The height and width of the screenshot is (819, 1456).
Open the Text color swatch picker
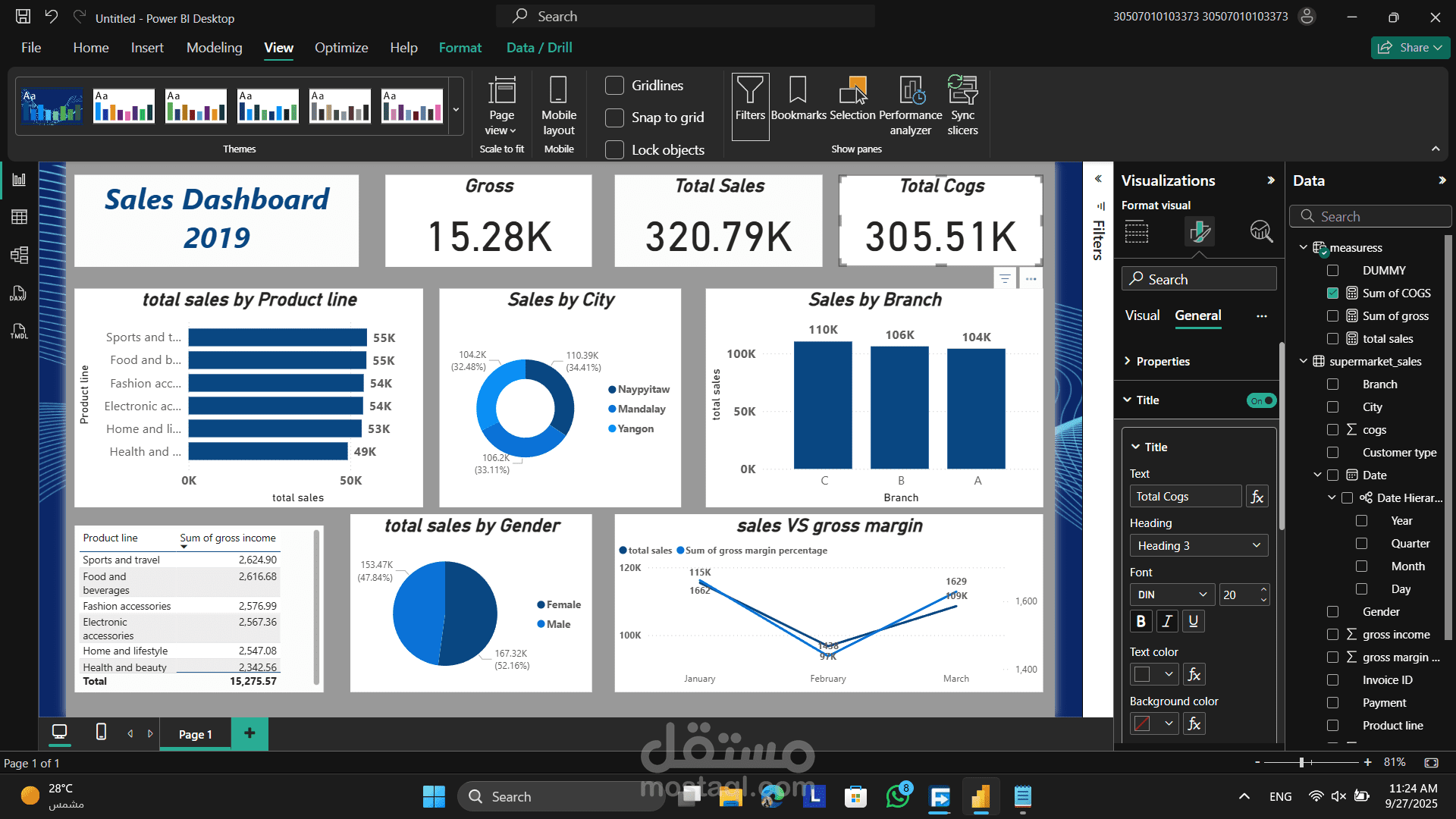(1153, 674)
